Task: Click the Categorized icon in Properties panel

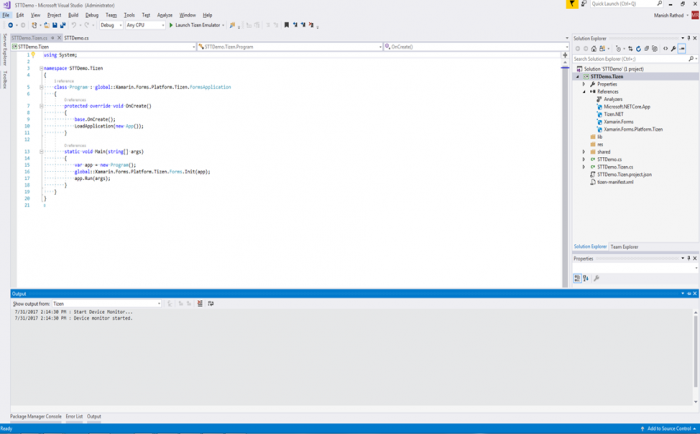Action: pos(577,278)
